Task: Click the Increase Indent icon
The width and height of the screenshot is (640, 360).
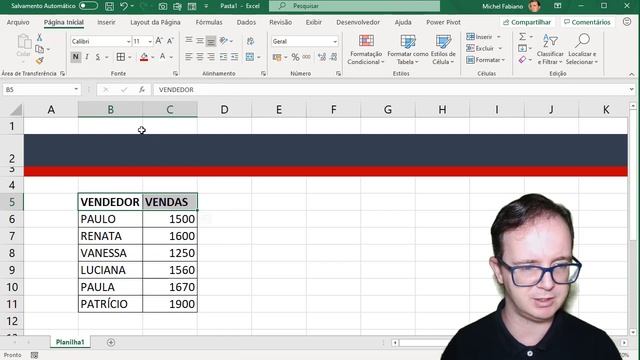Action: (x=234, y=57)
